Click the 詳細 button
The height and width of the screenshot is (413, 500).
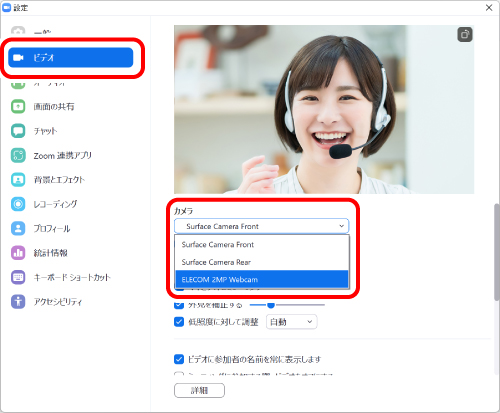[x=199, y=390]
